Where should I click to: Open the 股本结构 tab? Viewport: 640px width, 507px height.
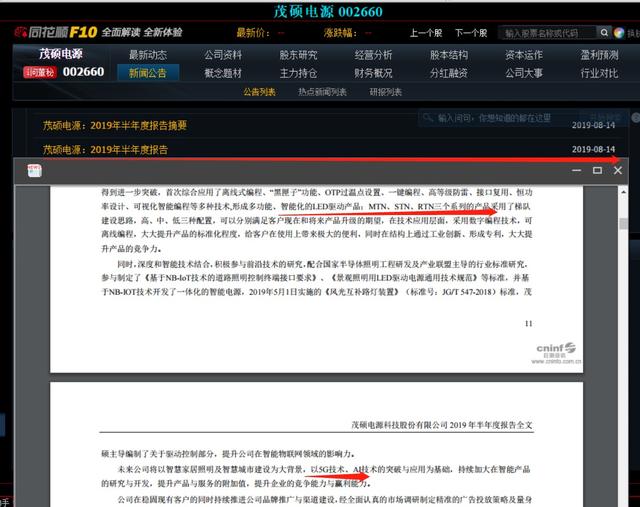[x=449, y=55]
